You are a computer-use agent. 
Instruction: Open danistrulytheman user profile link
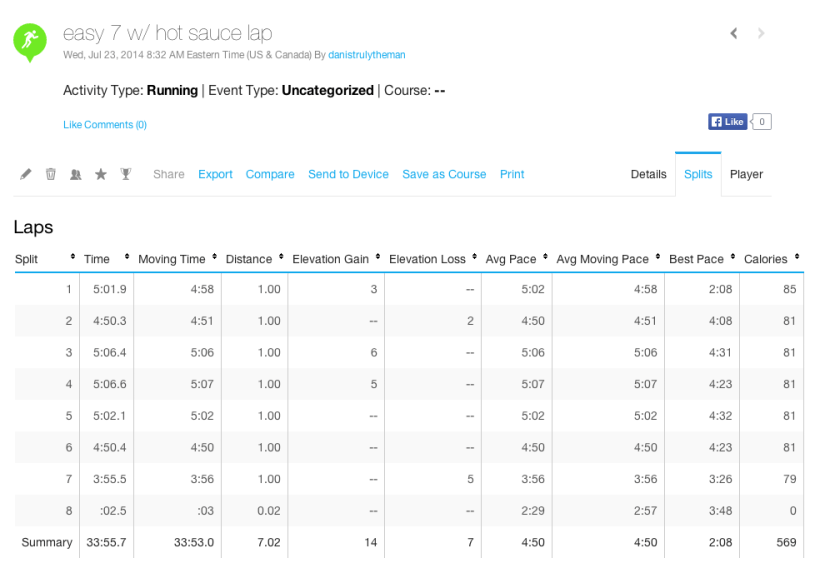pyautogui.click(x=367, y=54)
